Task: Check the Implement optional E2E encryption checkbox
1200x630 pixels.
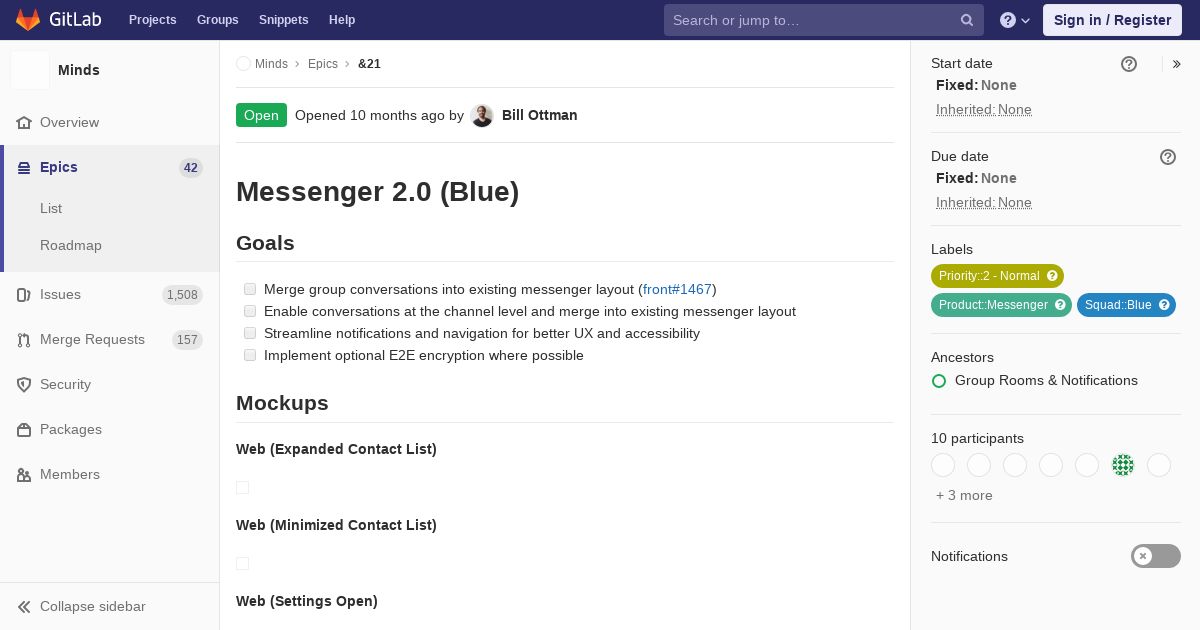Action: (250, 355)
